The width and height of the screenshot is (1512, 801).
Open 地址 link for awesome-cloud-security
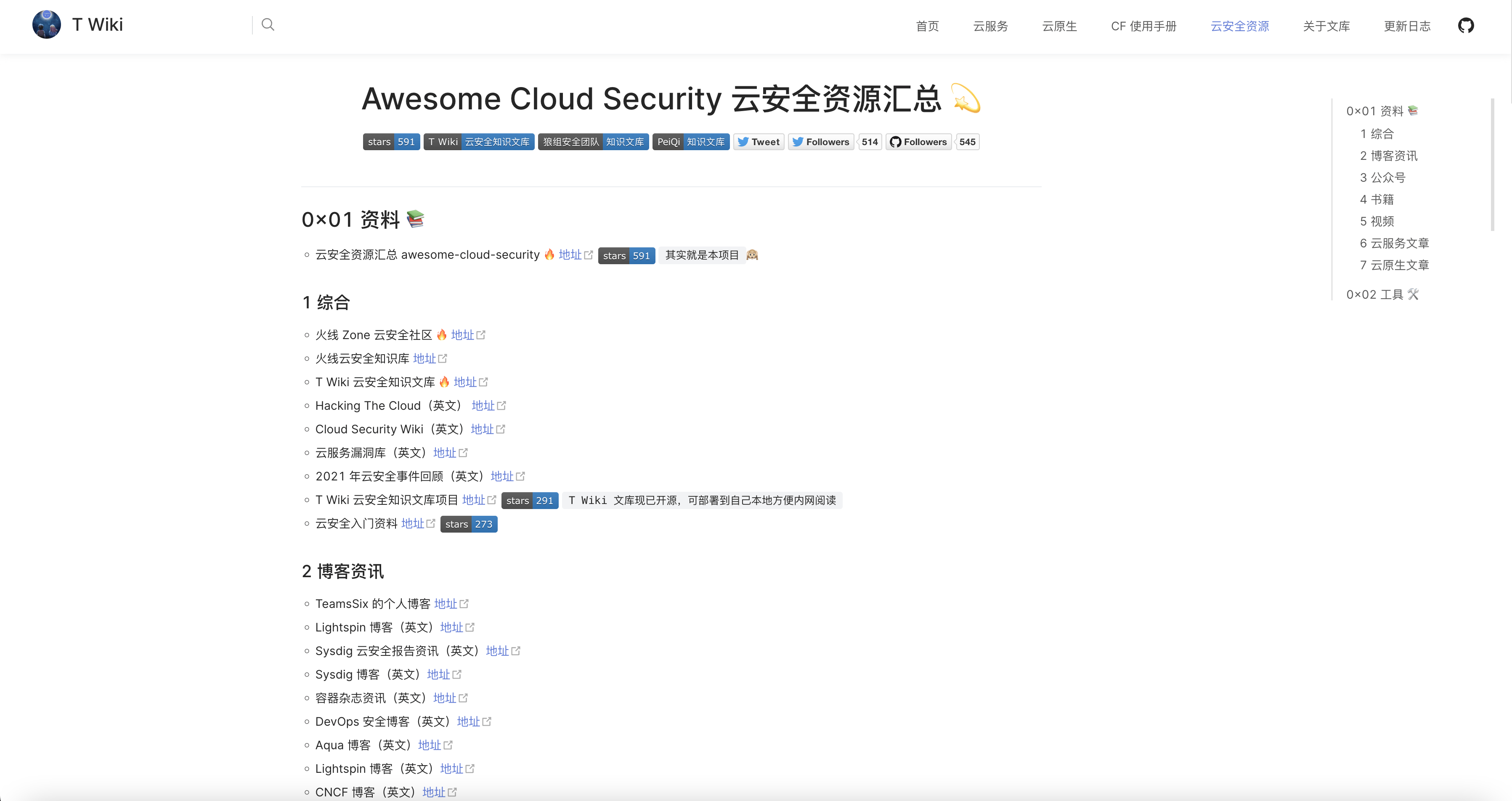coord(575,255)
